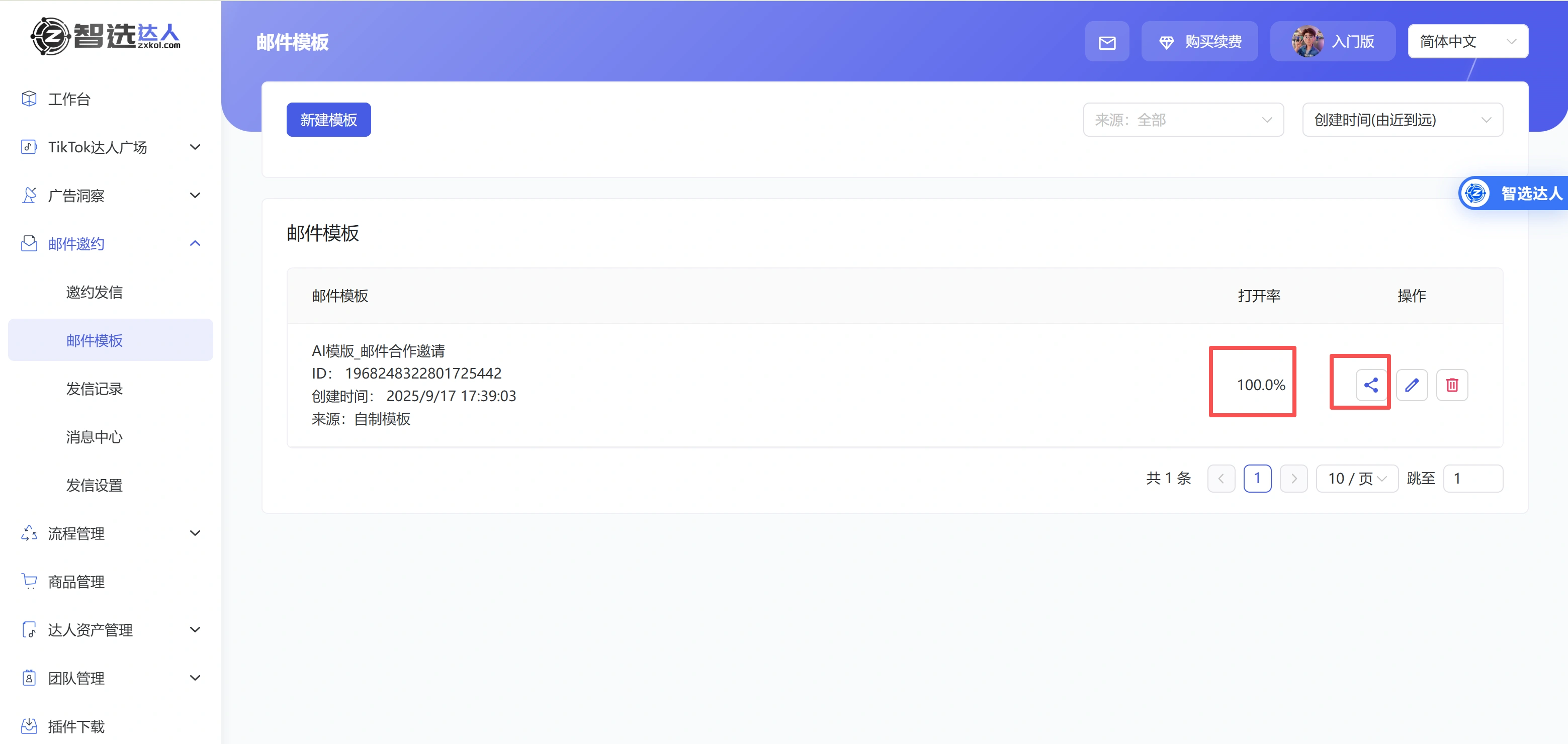Open the 简体中文 language selector
Screen dimensions: 1568x744
tap(1467, 42)
